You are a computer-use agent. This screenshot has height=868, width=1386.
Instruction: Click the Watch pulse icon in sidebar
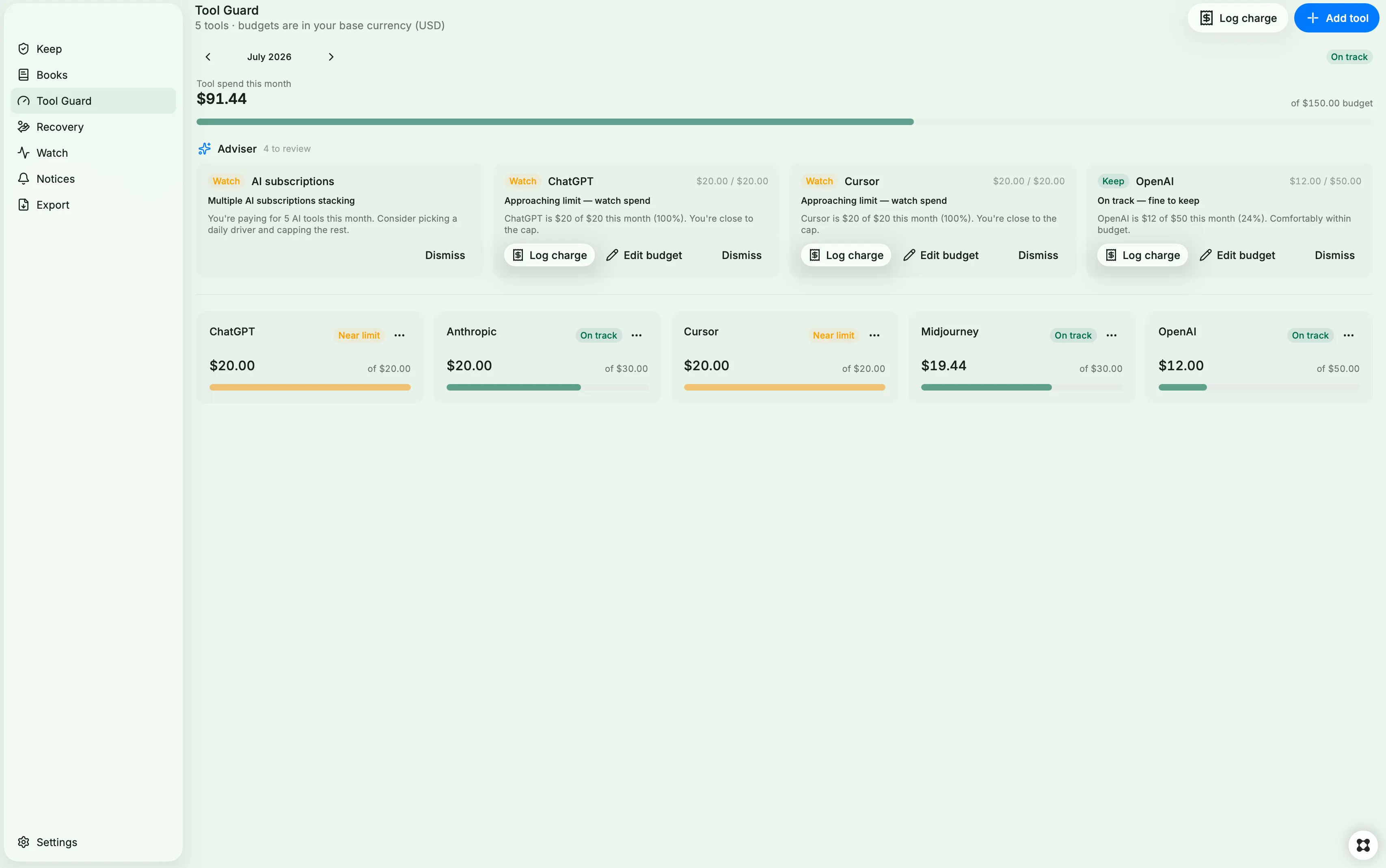[24, 153]
